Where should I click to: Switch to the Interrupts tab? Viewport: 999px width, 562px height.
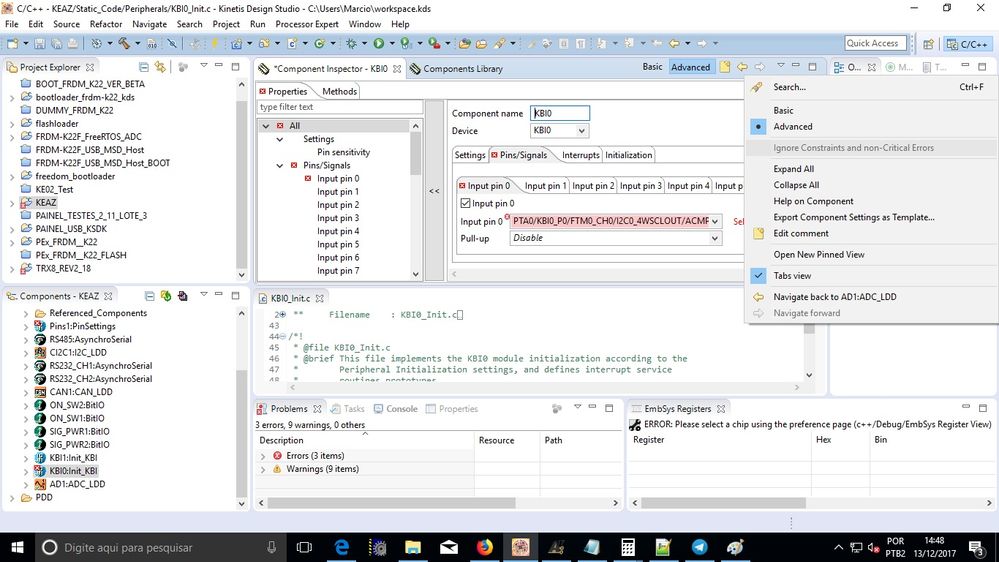click(580, 155)
